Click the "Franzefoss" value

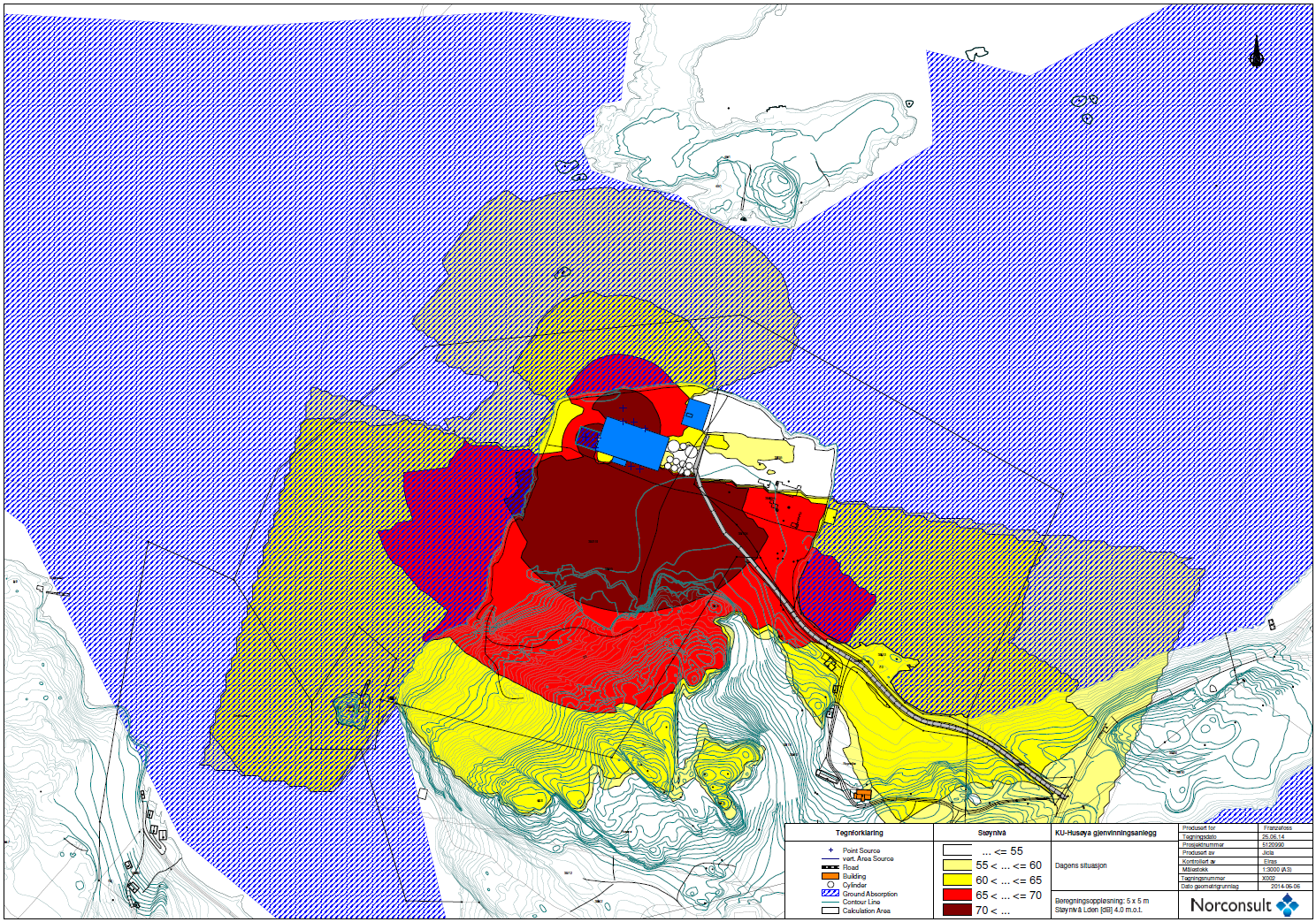click(1278, 828)
